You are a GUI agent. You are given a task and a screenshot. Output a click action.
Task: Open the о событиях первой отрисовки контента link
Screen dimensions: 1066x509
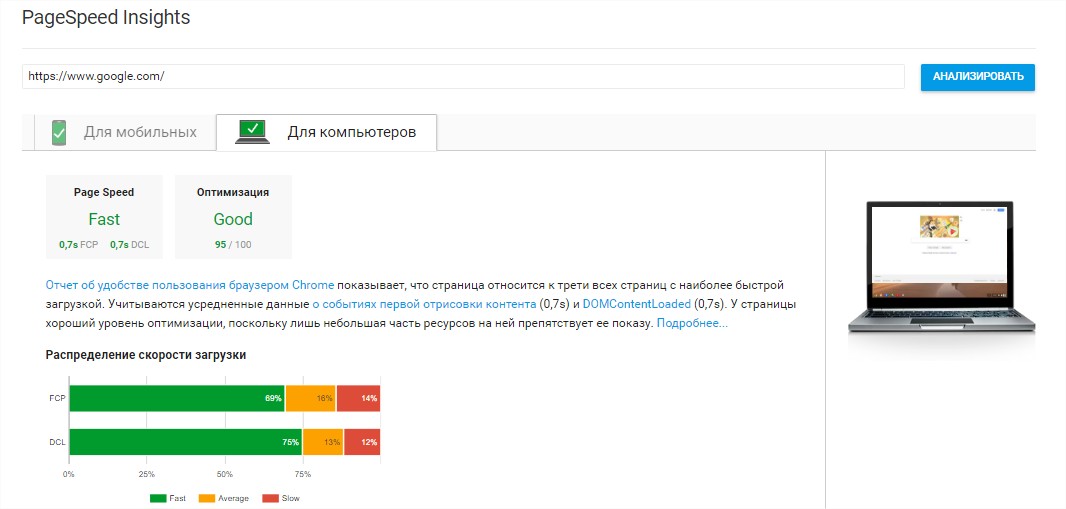pos(424,304)
